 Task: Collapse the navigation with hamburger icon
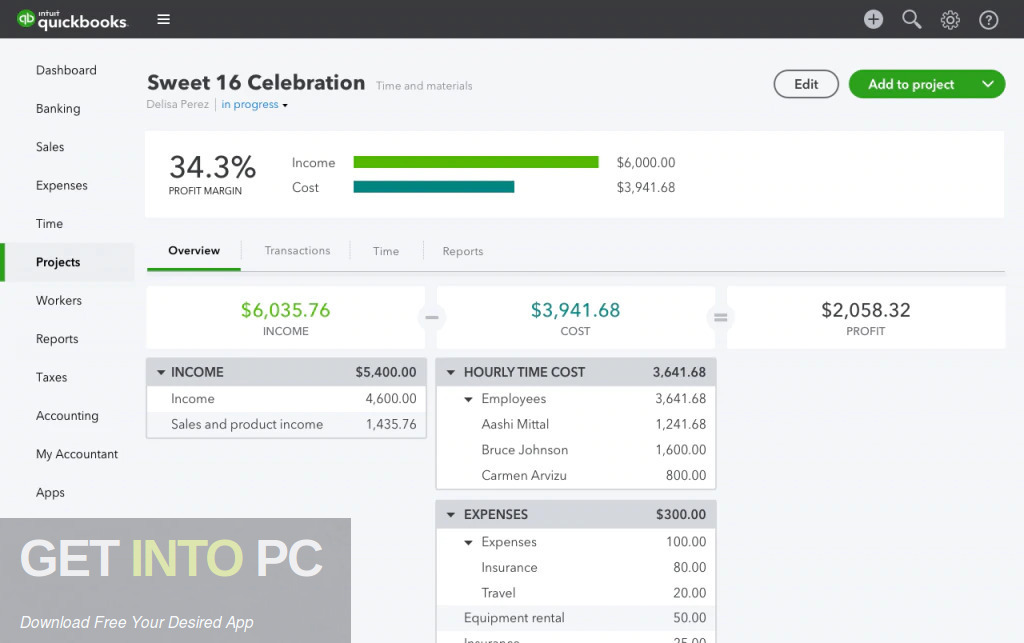coord(163,18)
